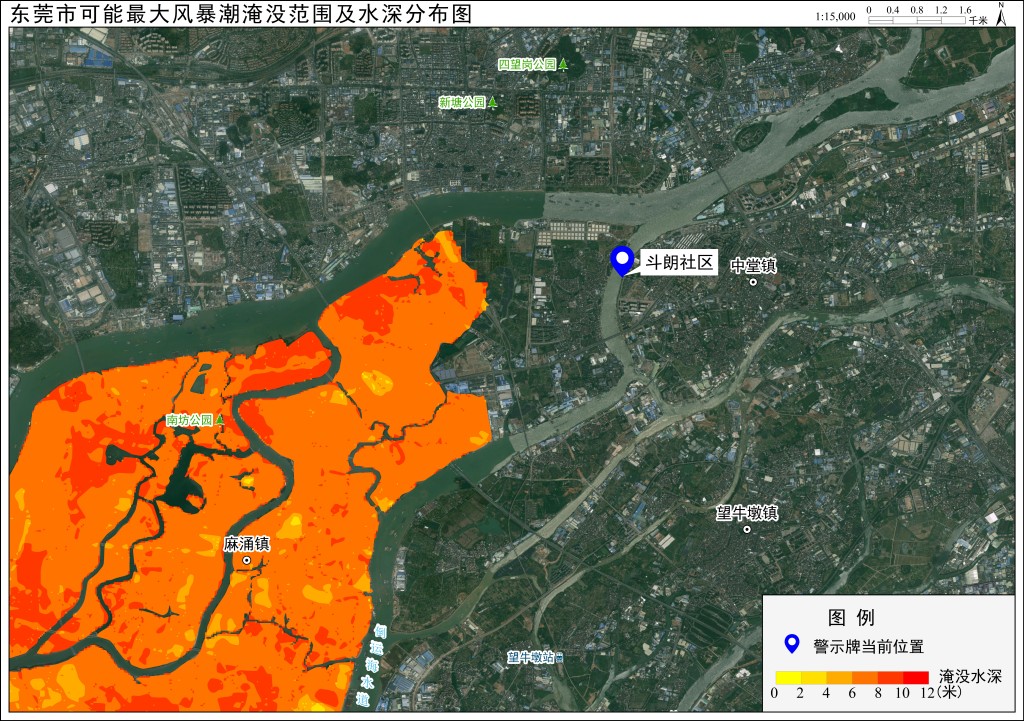Click the red 10–12 metre legend swatch
Screen dimensions: 1024x721
pos(916,677)
